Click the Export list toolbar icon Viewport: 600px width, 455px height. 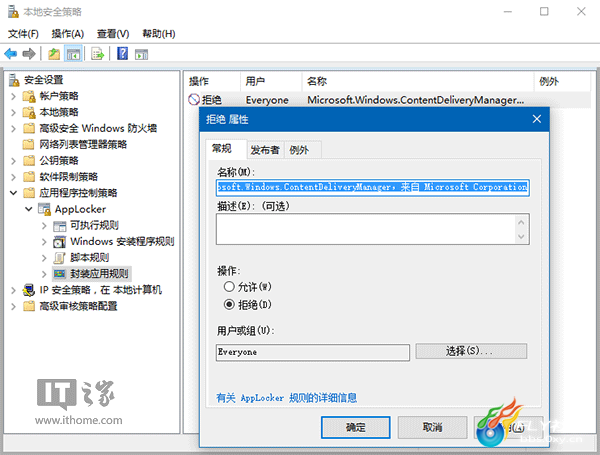click(x=98, y=54)
